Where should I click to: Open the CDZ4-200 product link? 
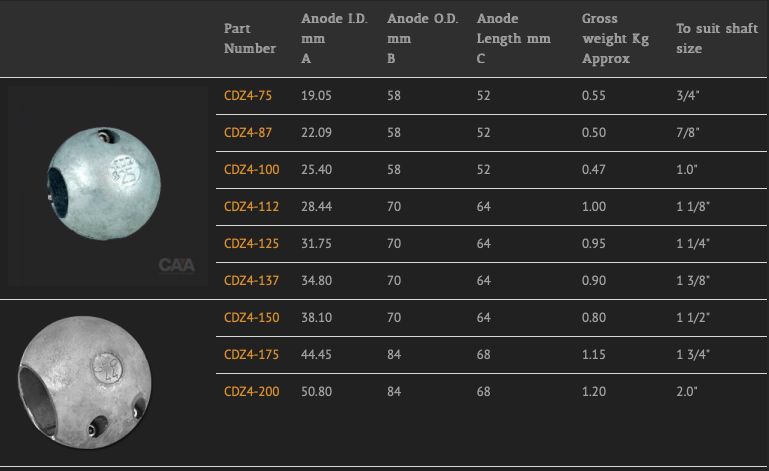coord(252,392)
